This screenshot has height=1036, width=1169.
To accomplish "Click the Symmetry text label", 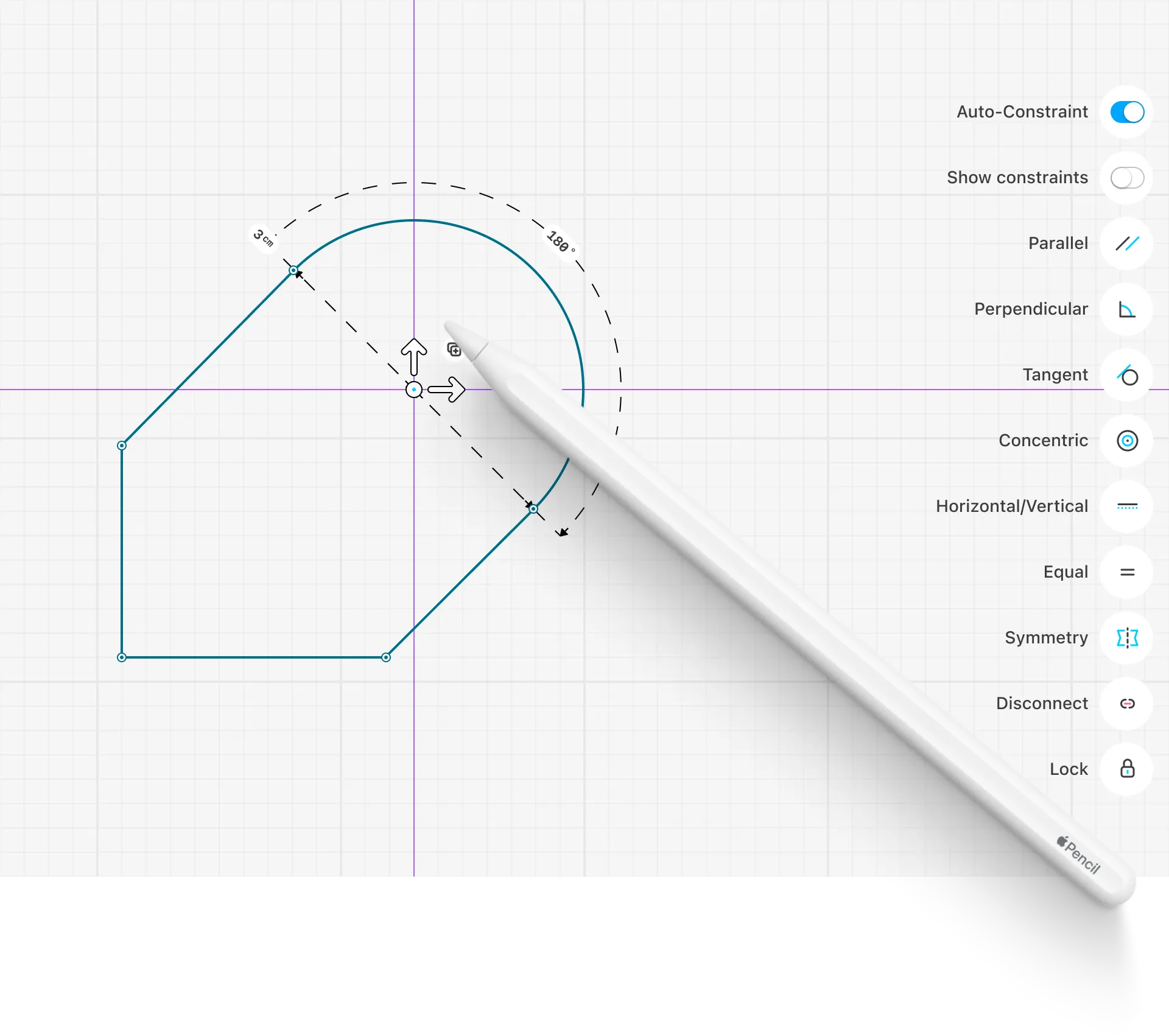I will pyautogui.click(x=1046, y=638).
